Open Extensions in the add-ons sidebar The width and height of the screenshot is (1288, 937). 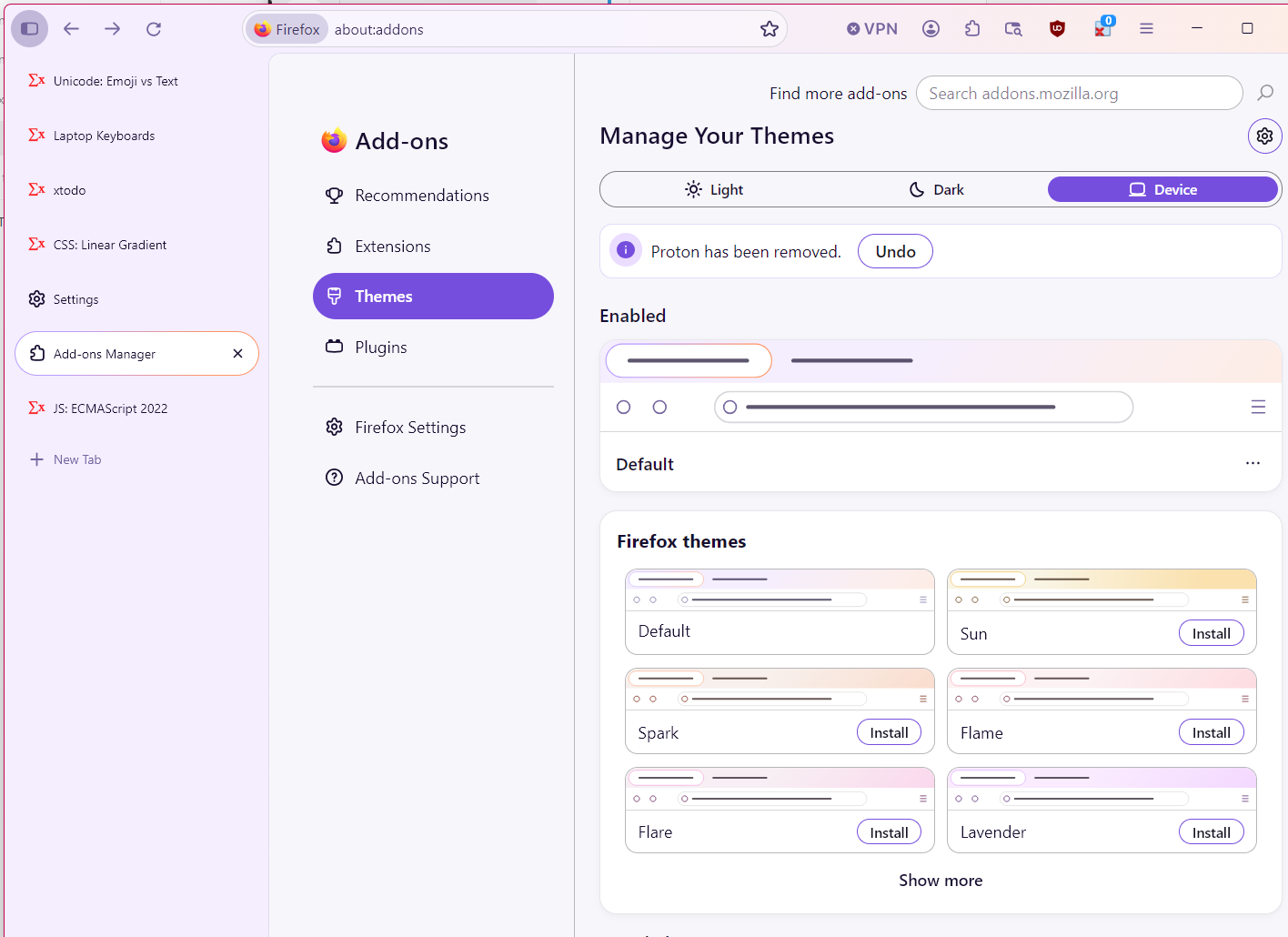click(x=433, y=247)
